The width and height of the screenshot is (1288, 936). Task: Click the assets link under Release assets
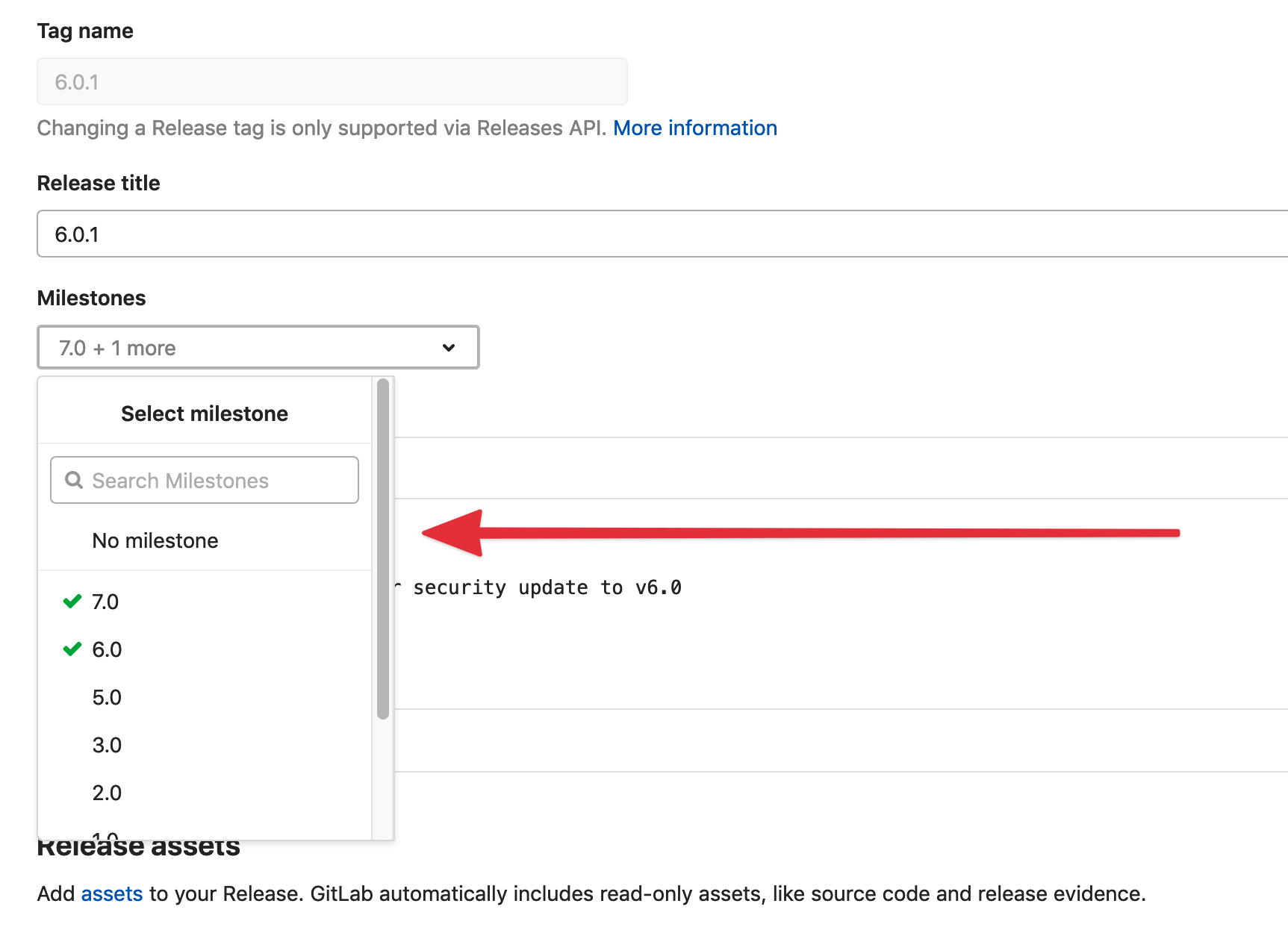coord(112,893)
